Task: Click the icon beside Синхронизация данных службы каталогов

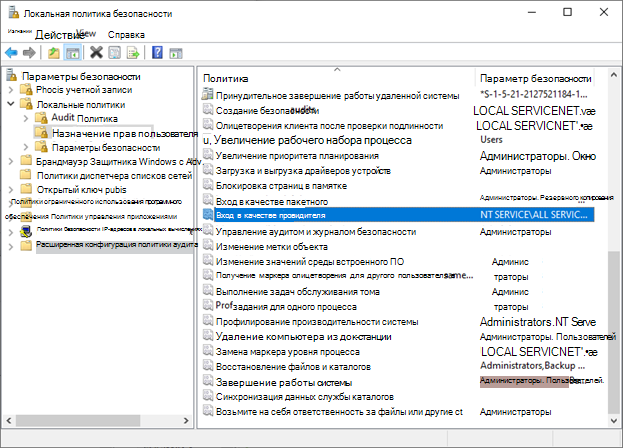Action: click(207, 396)
